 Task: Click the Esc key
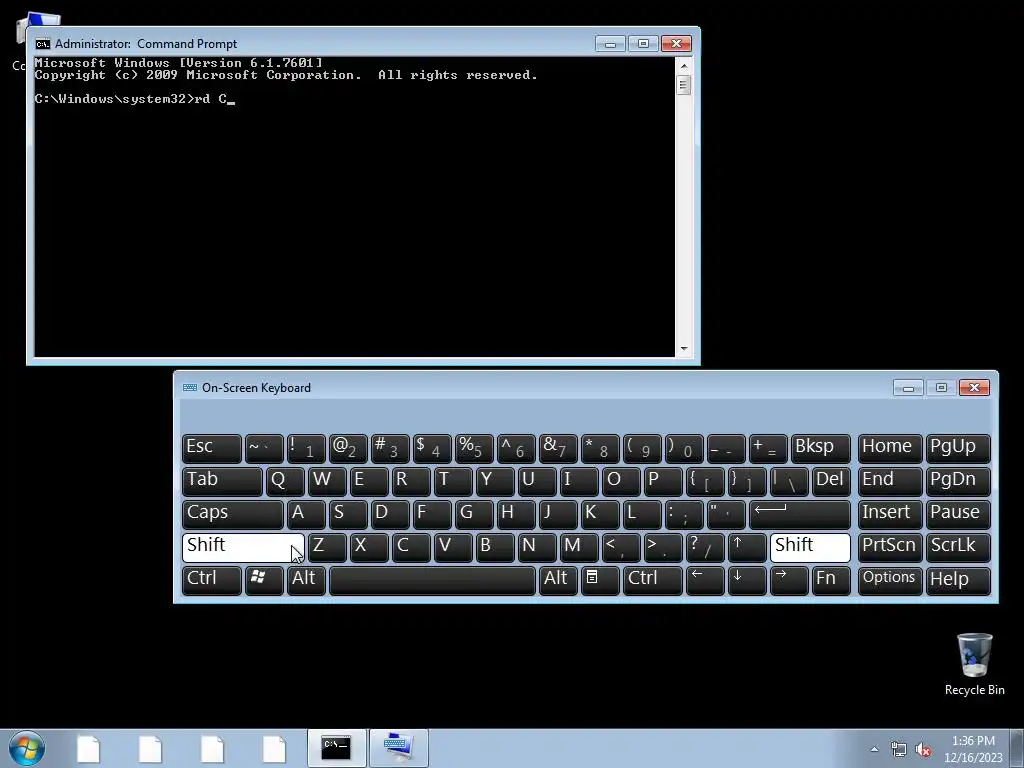pyautogui.click(x=212, y=448)
